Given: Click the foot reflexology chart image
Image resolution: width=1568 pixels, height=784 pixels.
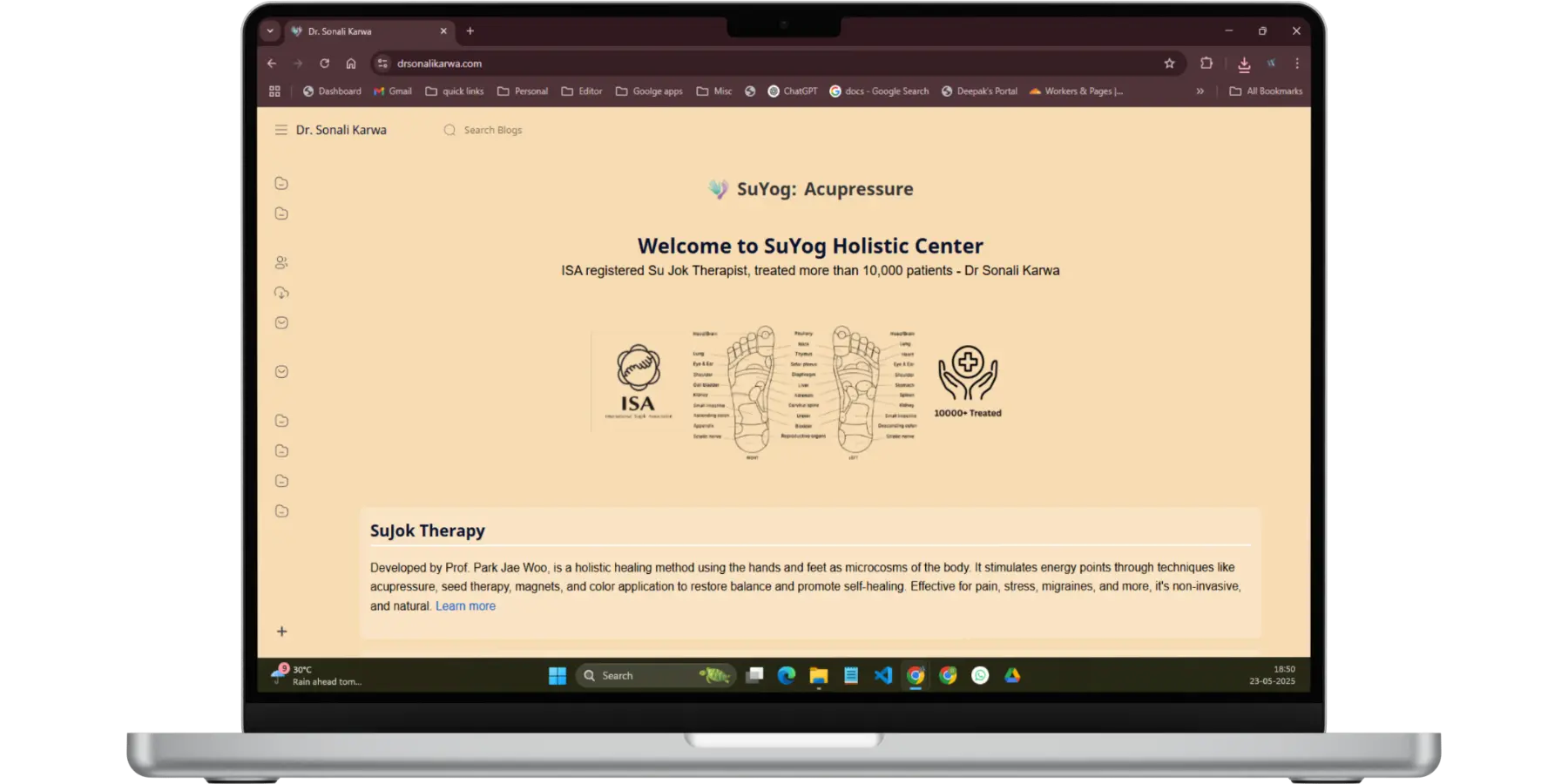Looking at the screenshot, I should (x=804, y=393).
